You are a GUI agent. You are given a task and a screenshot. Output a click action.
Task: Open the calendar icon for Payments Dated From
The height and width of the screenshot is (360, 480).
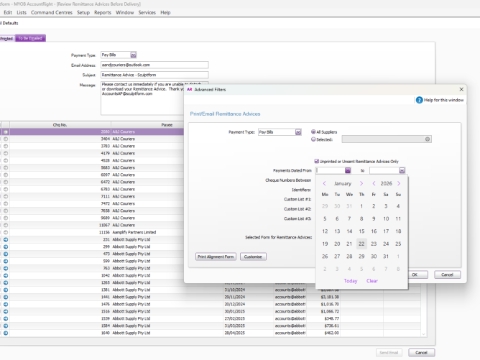[348, 170]
